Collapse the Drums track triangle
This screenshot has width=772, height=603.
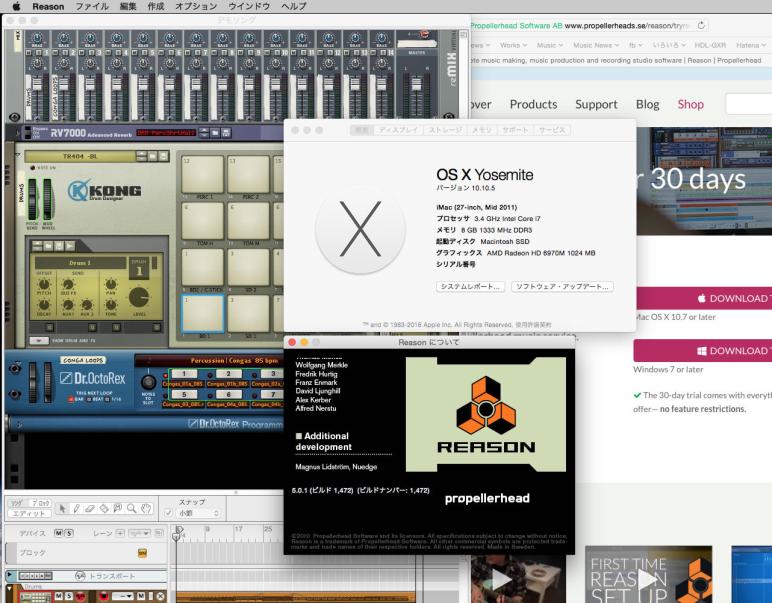pos(9,589)
